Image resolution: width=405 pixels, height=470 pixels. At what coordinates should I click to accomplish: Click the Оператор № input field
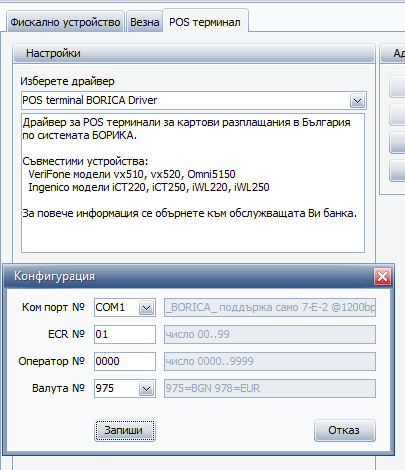tap(125, 361)
